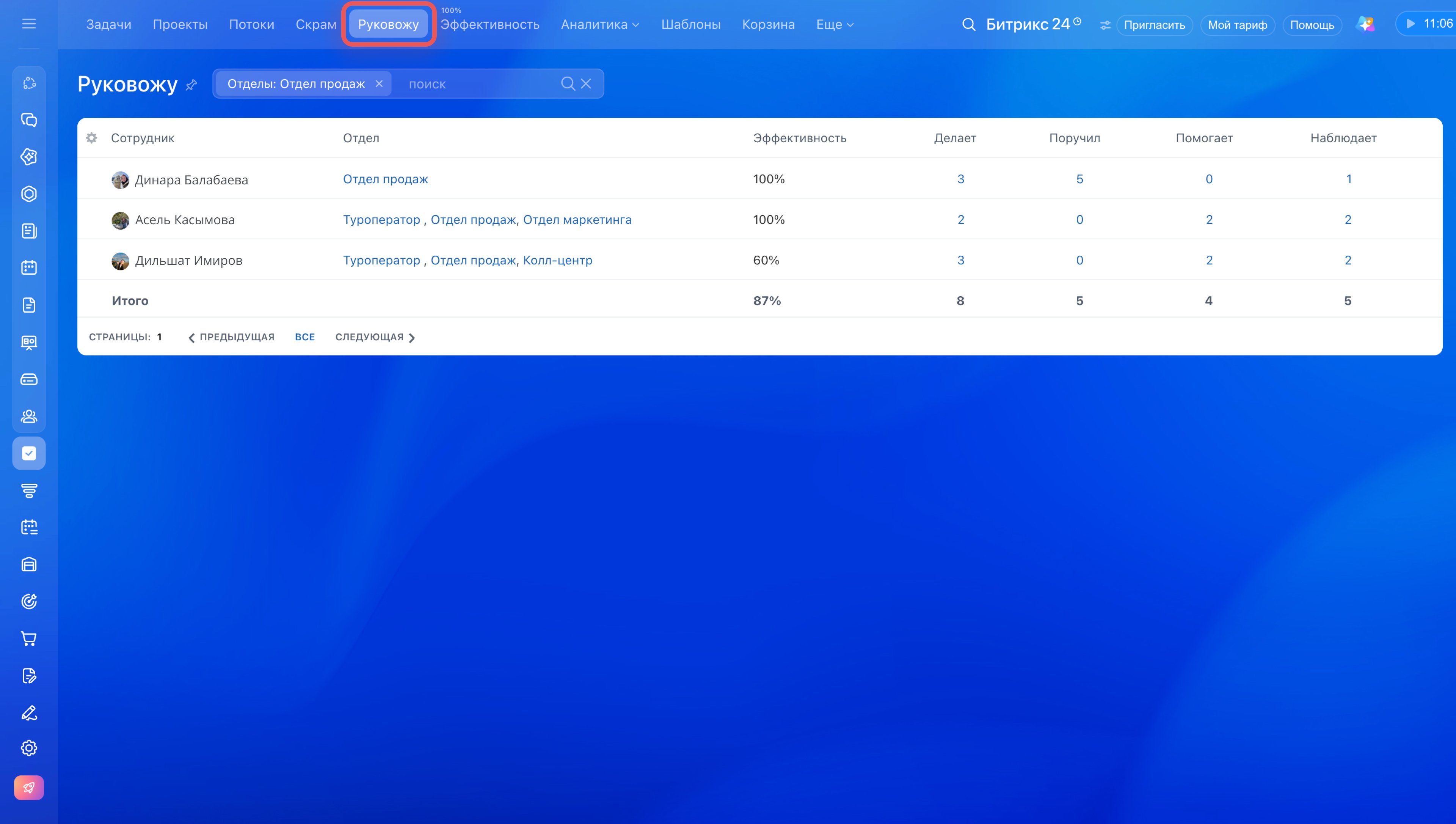Pin the Руковожу page with the pin icon
This screenshot has width=1456, height=824.
[x=192, y=84]
